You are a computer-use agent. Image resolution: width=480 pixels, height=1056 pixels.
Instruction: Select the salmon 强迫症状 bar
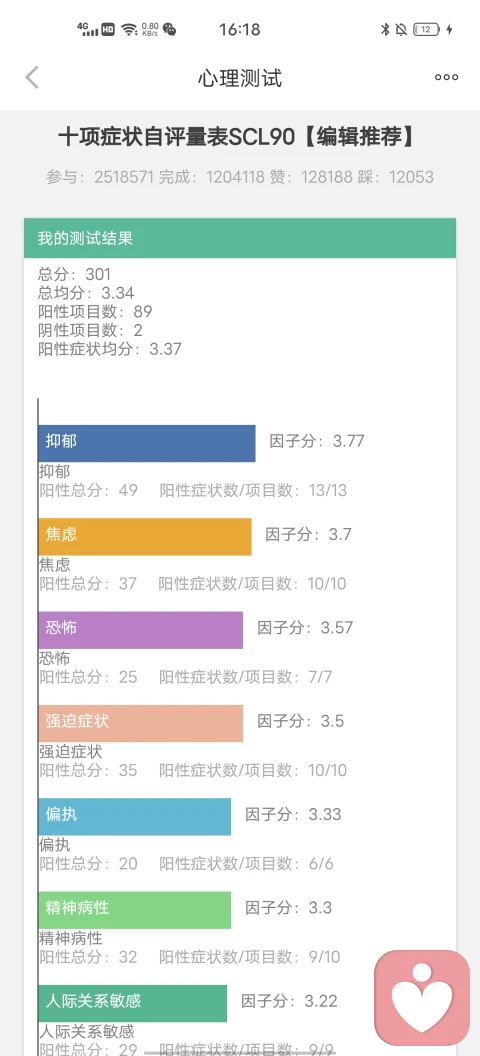click(141, 723)
